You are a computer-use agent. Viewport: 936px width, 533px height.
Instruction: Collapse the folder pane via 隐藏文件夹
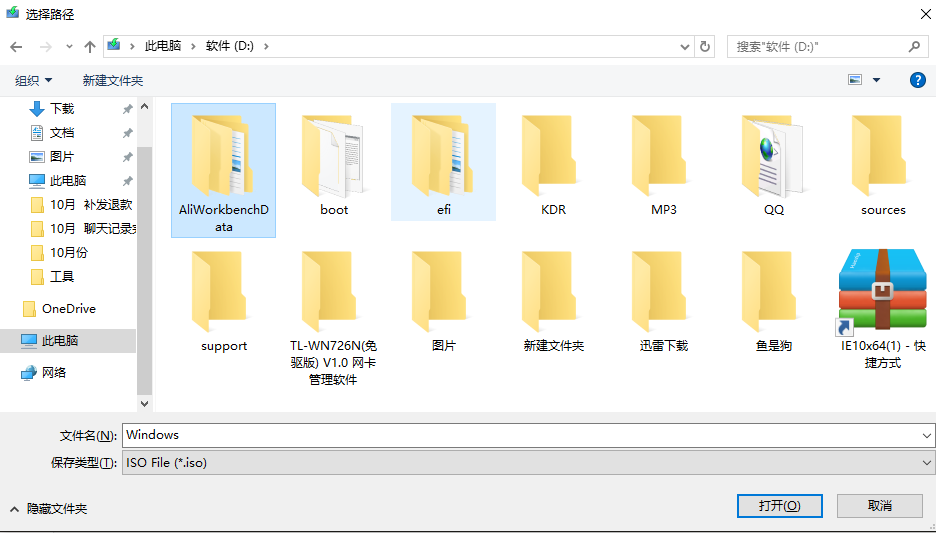48,509
